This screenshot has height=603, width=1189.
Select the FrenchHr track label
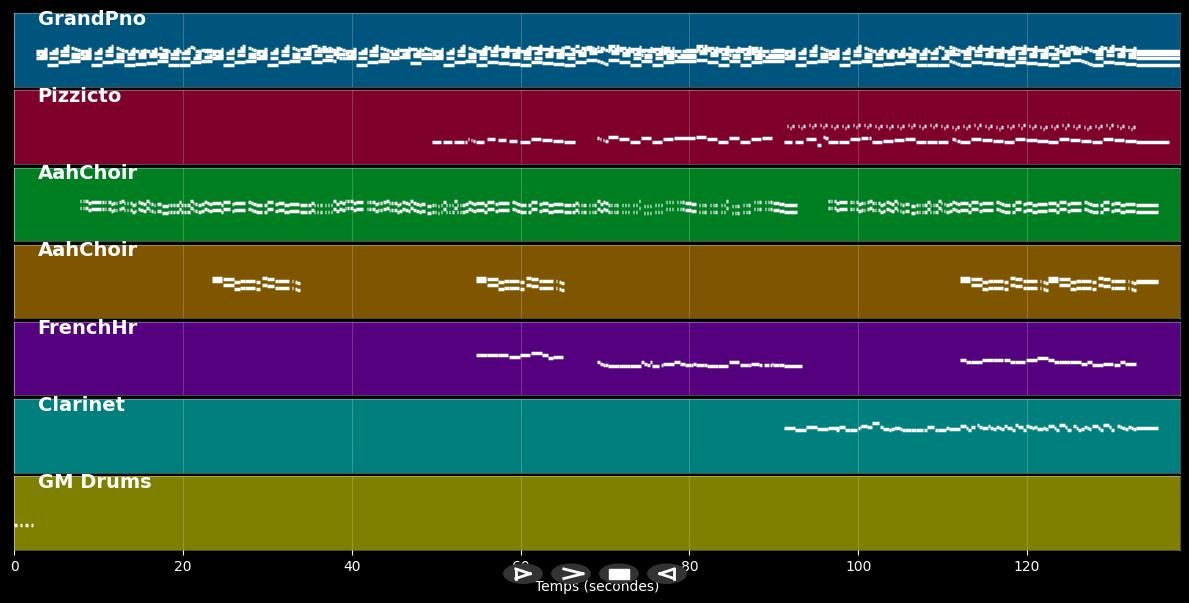pyautogui.click(x=87, y=328)
